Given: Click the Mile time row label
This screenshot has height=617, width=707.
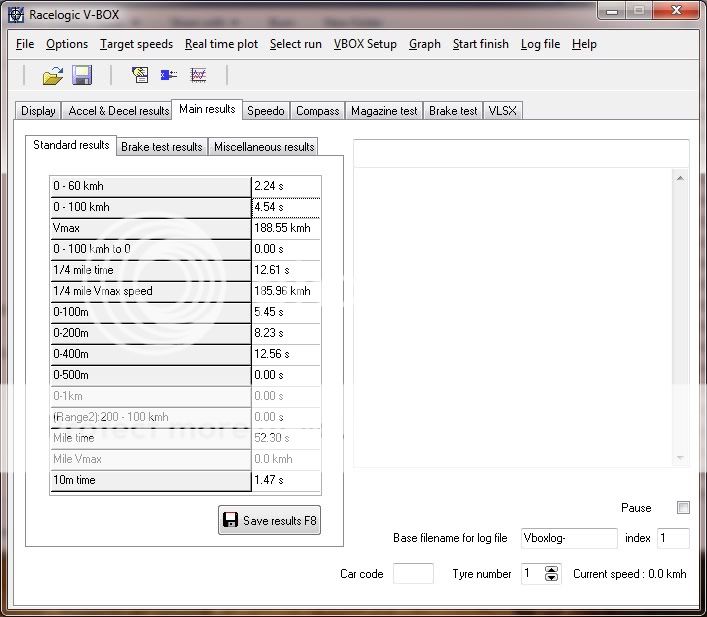Looking at the screenshot, I should (151, 438).
